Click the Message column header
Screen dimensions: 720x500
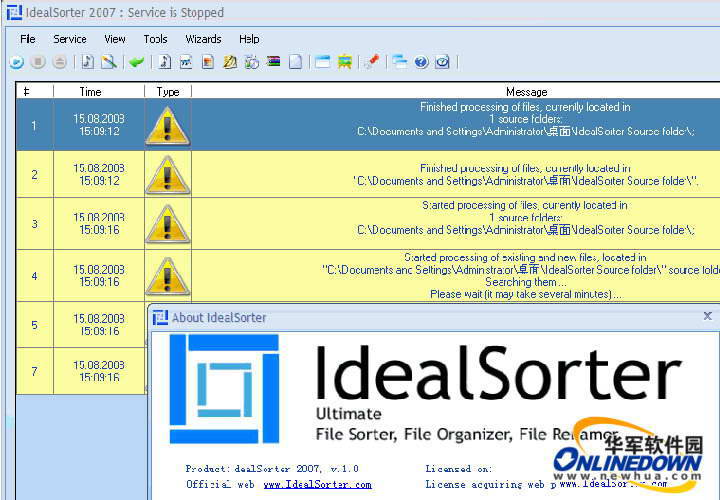(527, 91)
